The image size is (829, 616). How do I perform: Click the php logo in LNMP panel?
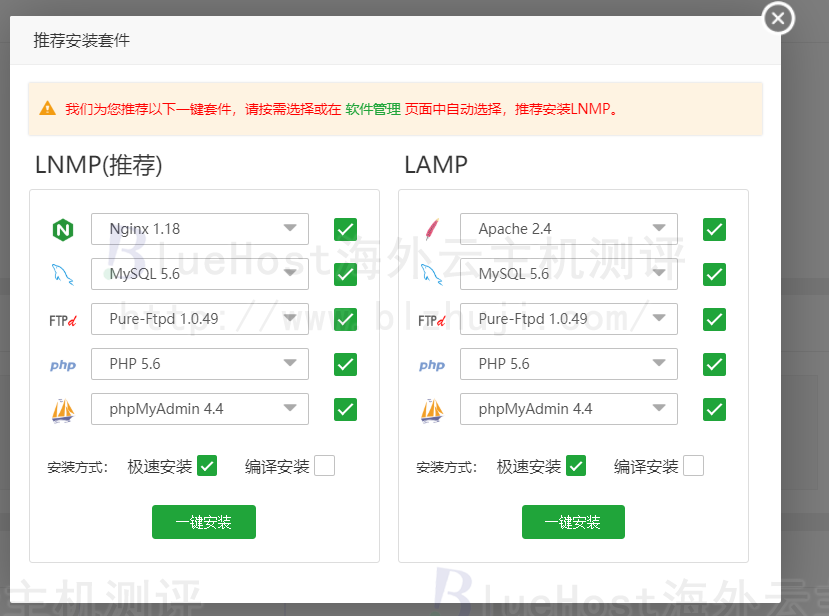click(x=63, y=365)
